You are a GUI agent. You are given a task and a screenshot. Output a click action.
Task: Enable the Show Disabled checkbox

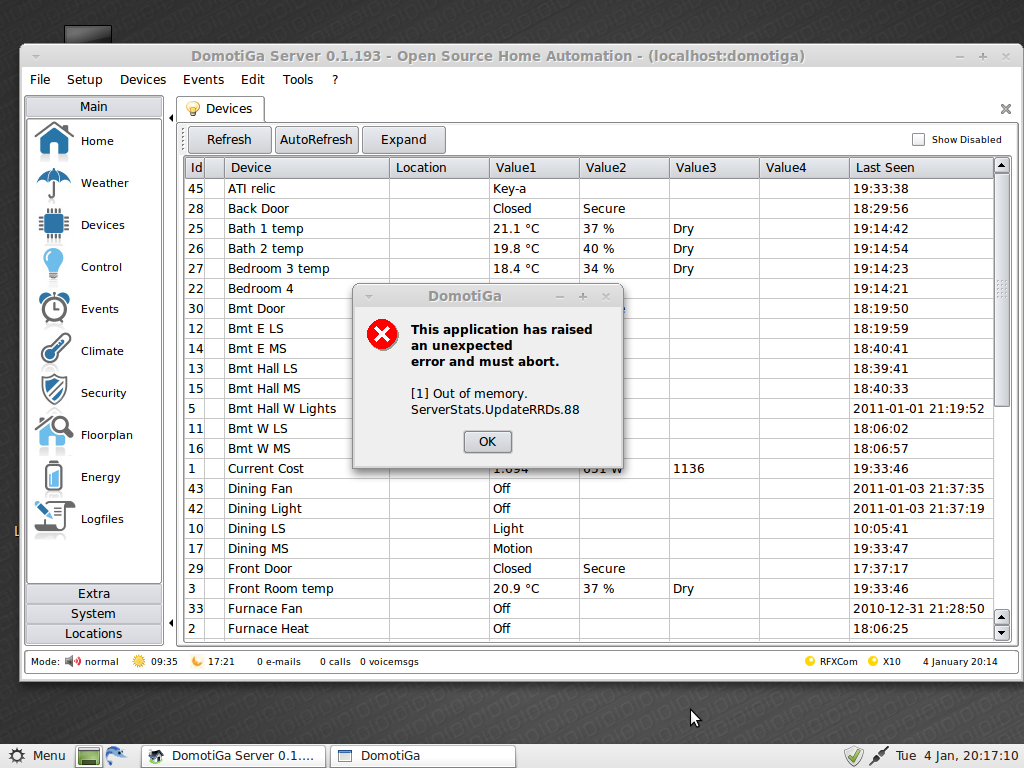click(x=918, y=140)
